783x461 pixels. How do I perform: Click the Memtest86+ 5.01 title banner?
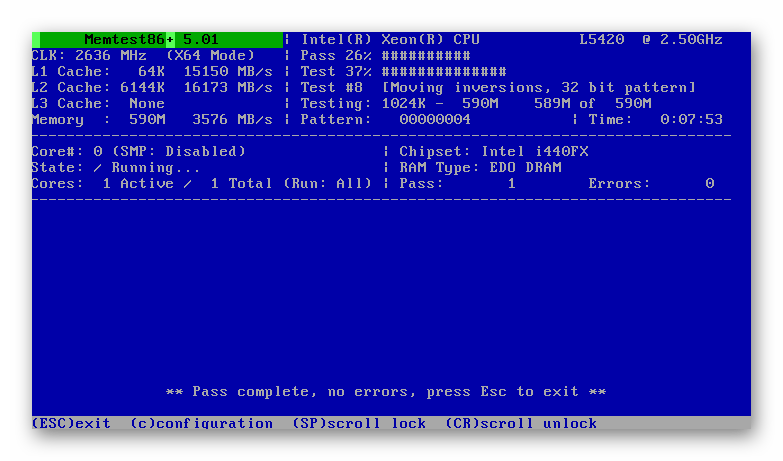[157, 39]
